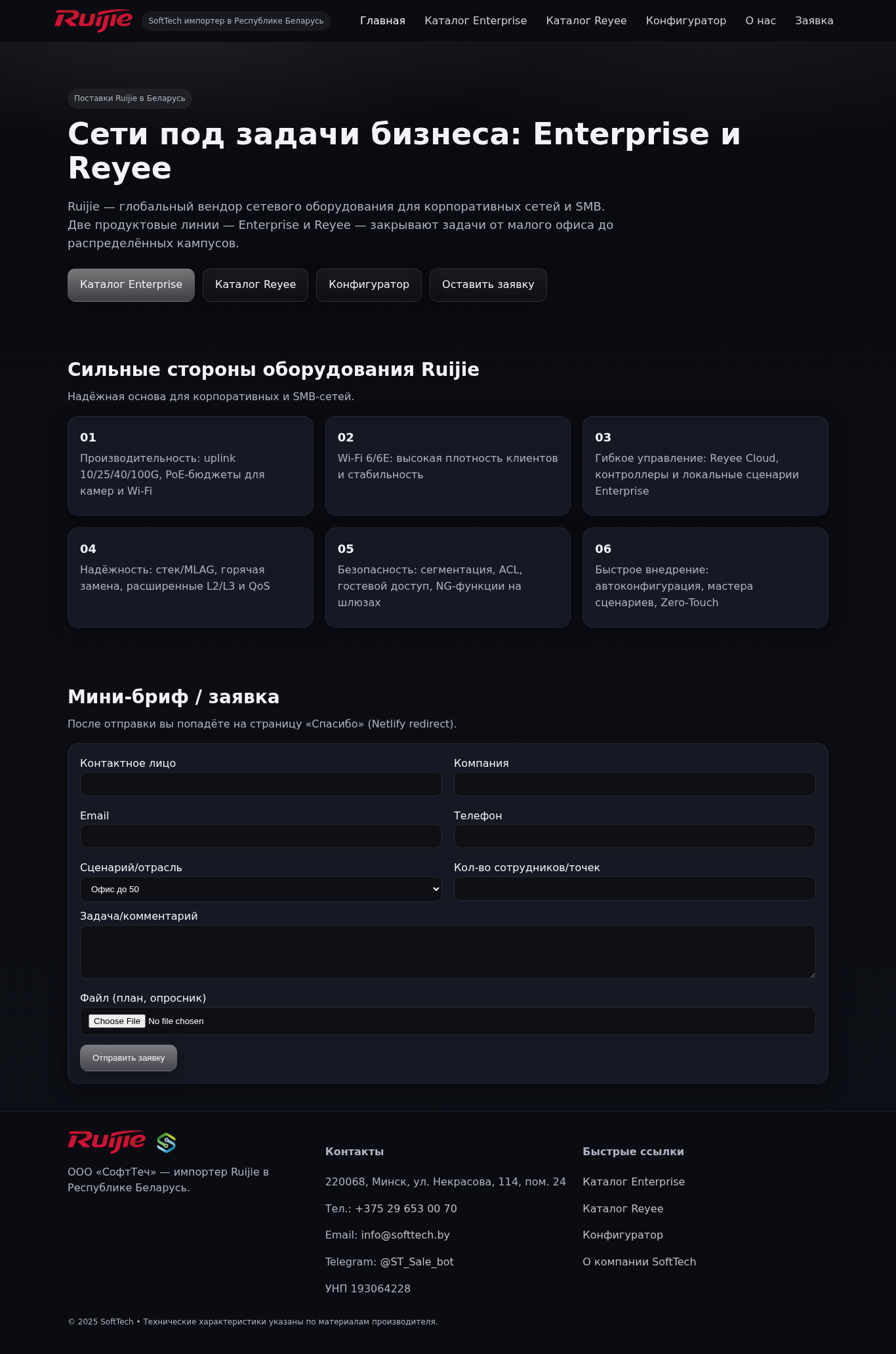The height and width of the screenshot is (1354, 896).
Task: Click footer link Конфигуратор
Action: click(x=623, y=1235)
